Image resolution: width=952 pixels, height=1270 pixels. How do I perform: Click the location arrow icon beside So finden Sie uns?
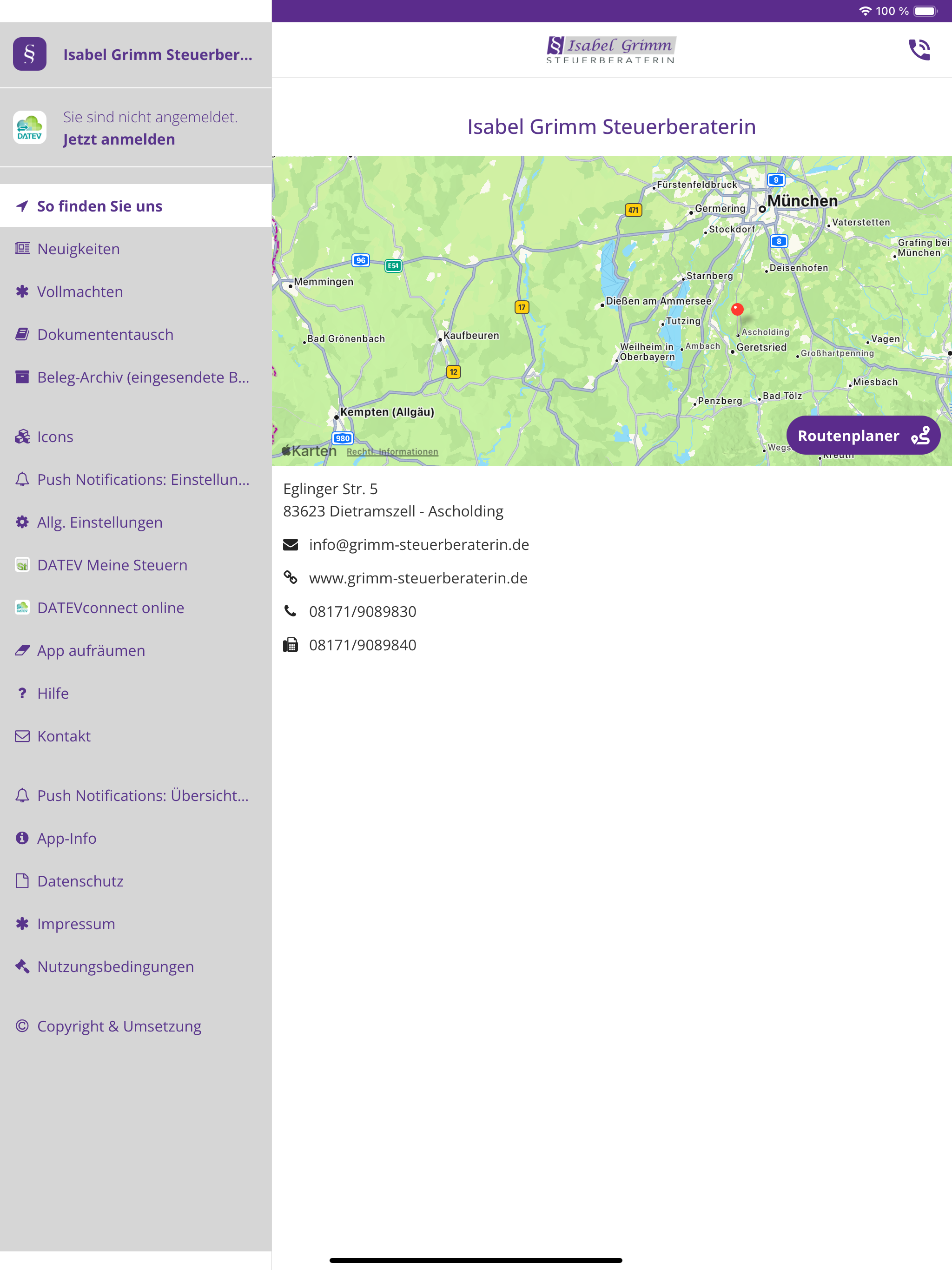pos(22,206)
